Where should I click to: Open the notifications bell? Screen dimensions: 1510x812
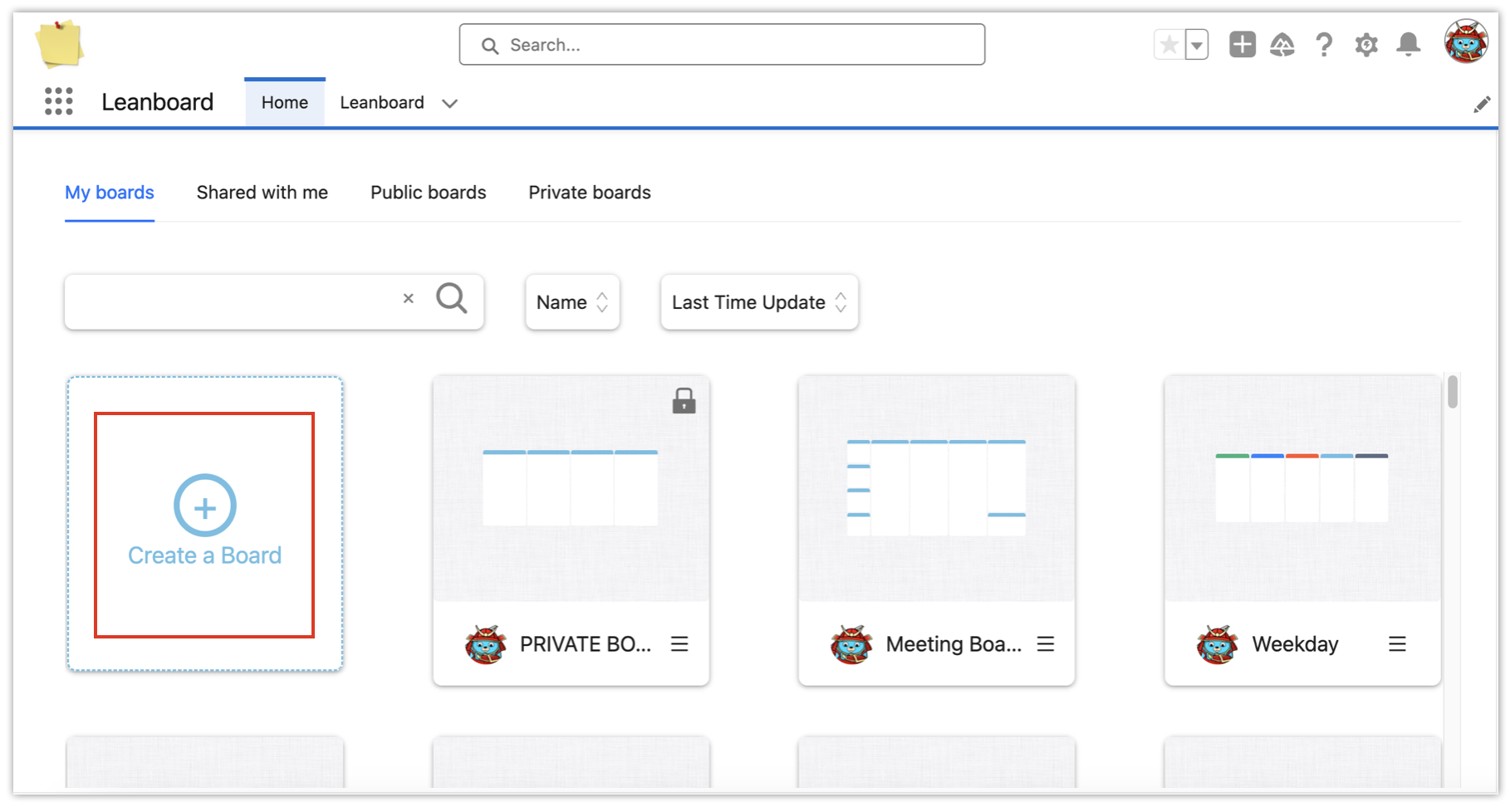point(1409,45)
